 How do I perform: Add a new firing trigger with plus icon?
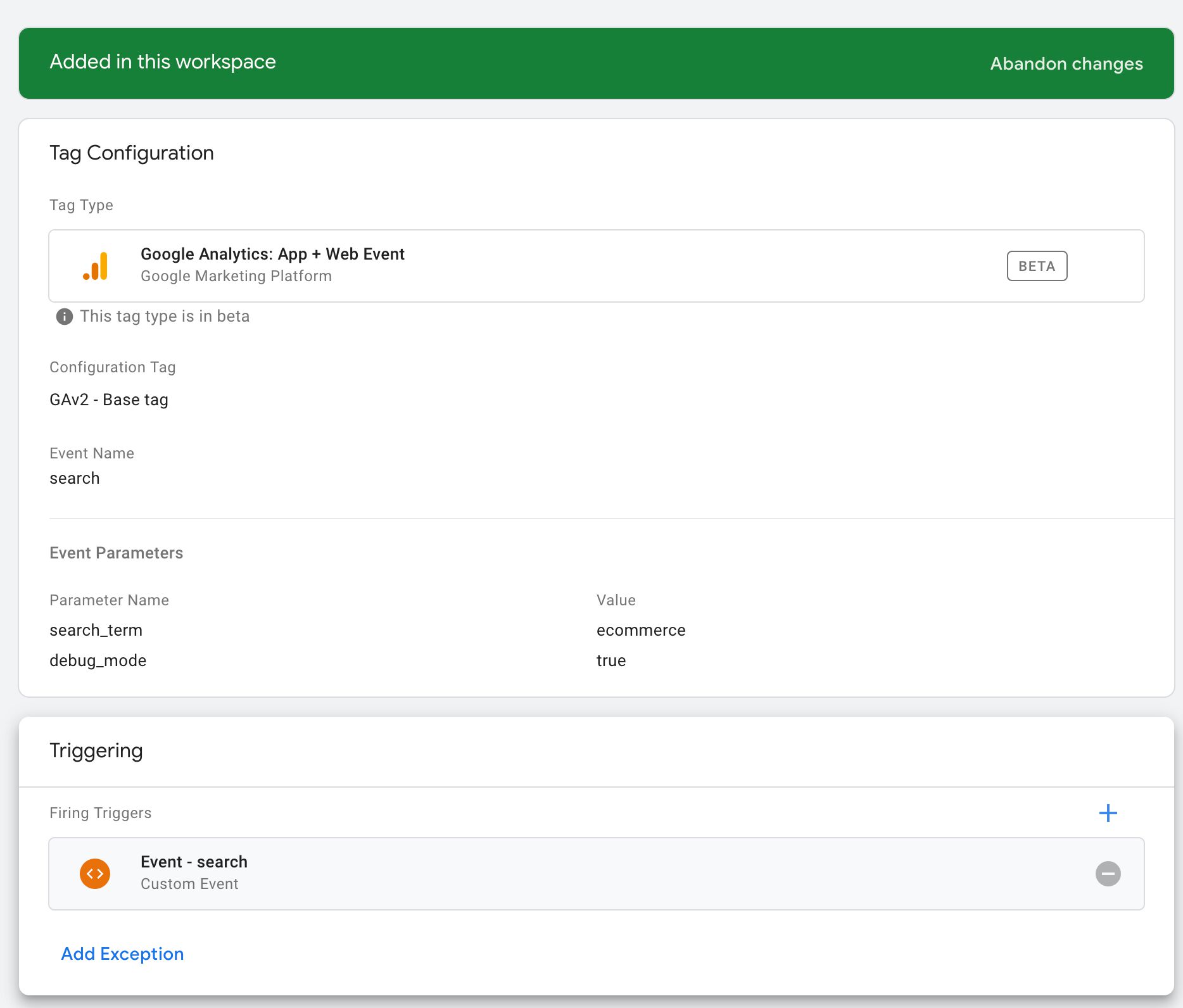coord(1108,813)
